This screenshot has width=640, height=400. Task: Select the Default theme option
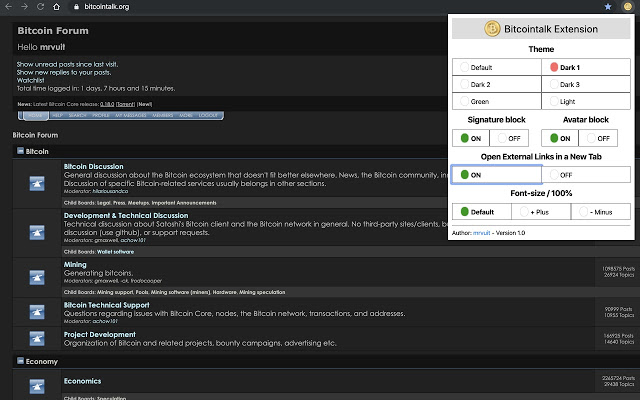[x=497, y=67]
